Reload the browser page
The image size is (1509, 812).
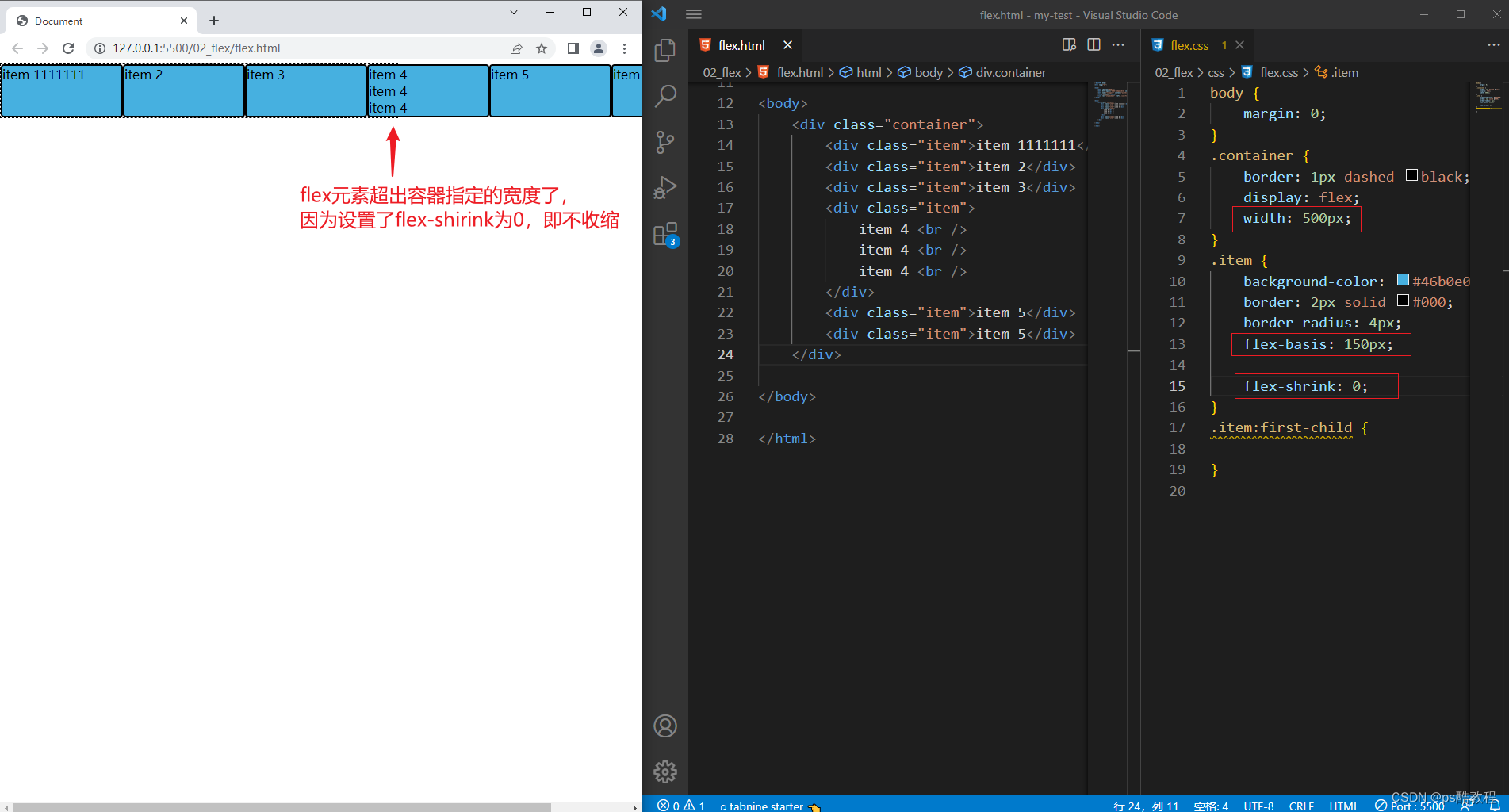click(68, 48)
